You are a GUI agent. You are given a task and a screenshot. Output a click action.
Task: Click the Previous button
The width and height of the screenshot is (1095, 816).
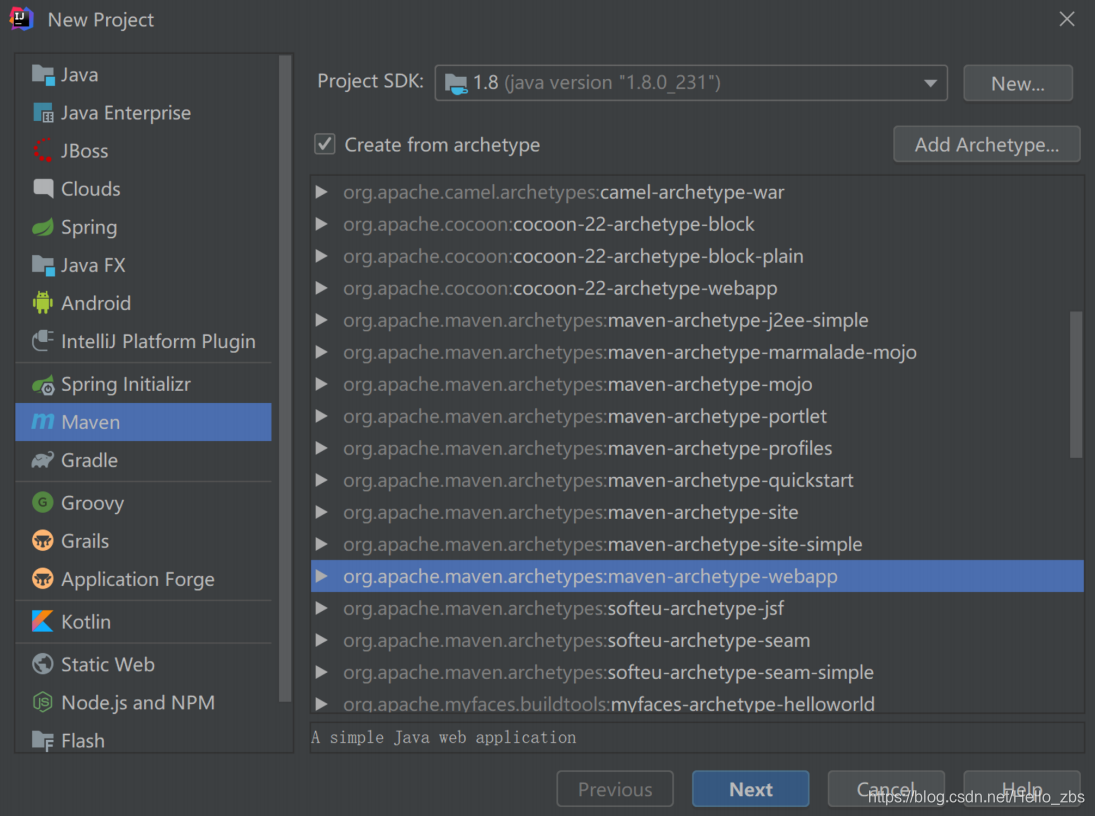point(615,789)
